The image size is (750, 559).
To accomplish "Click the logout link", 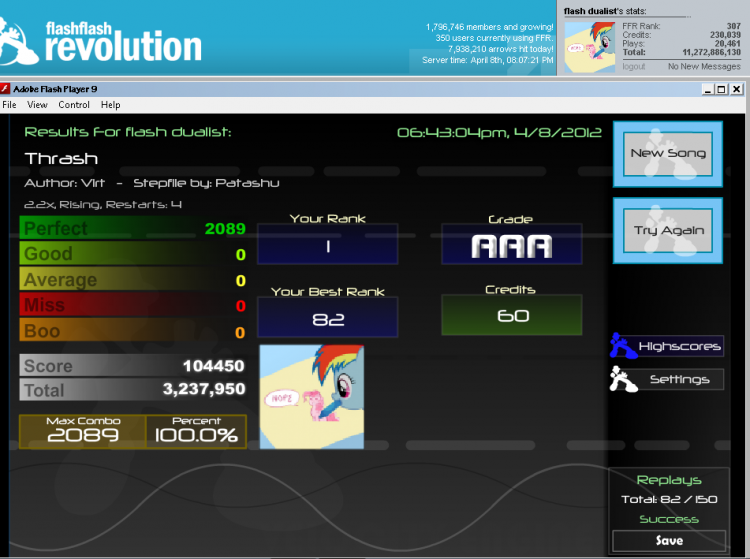I will coord(633,66).
